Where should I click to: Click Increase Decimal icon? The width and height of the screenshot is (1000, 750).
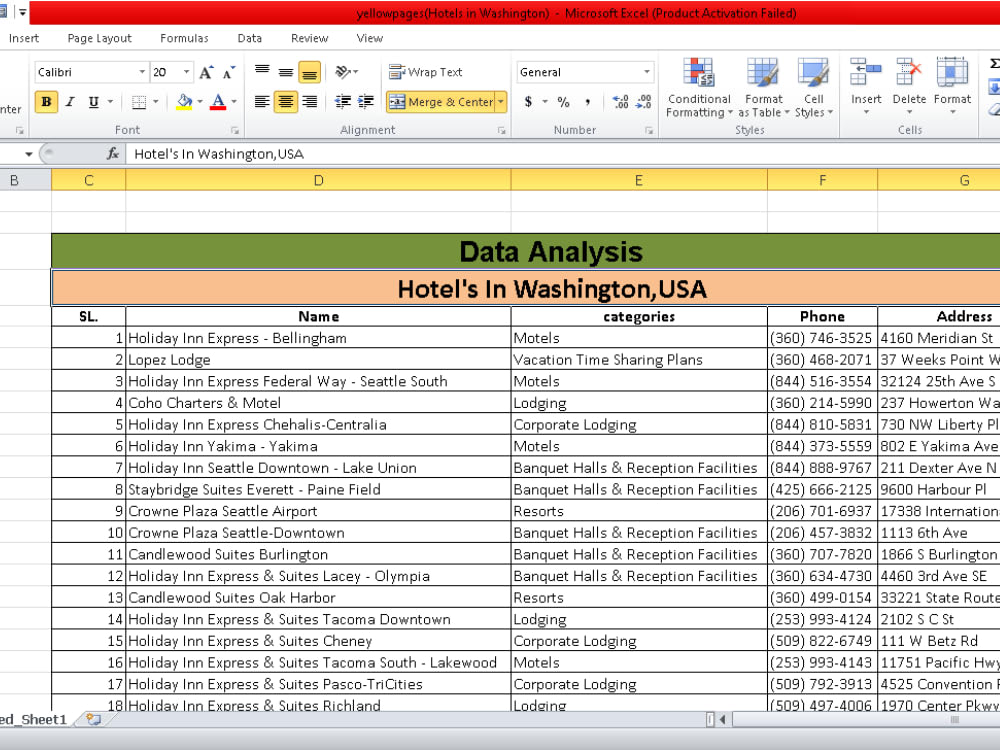[621, 101]
